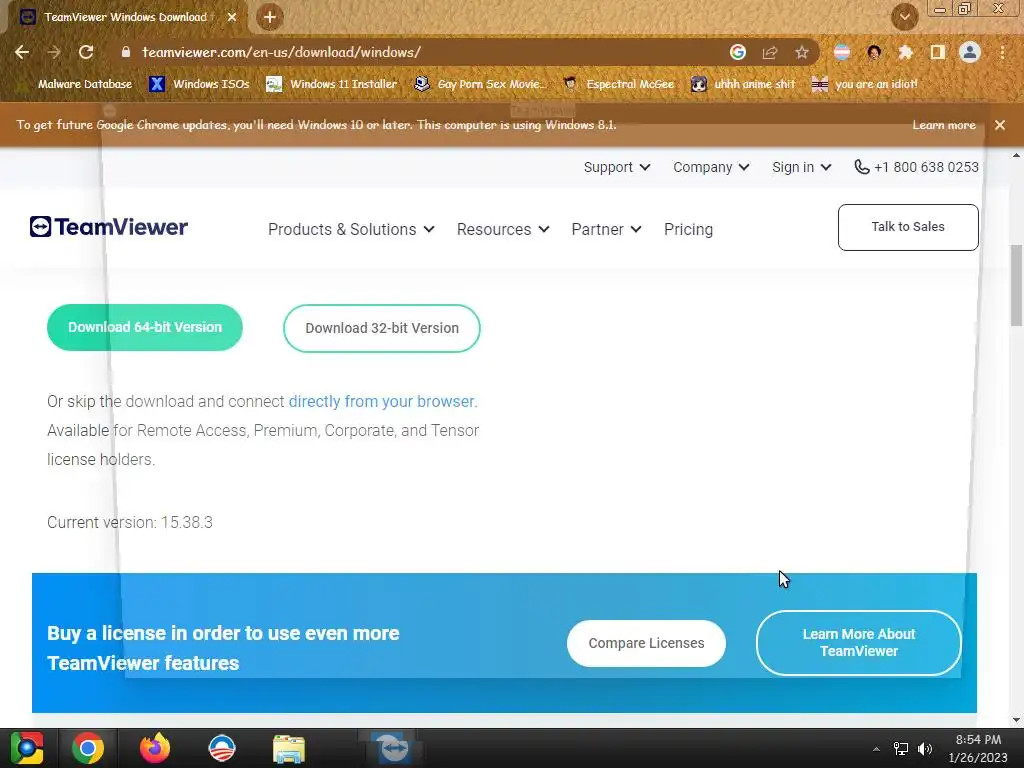Click the Current version: 15.38.3 text
The height and width of the screenshot is (768, 1024).
click(x=130, y=522)
